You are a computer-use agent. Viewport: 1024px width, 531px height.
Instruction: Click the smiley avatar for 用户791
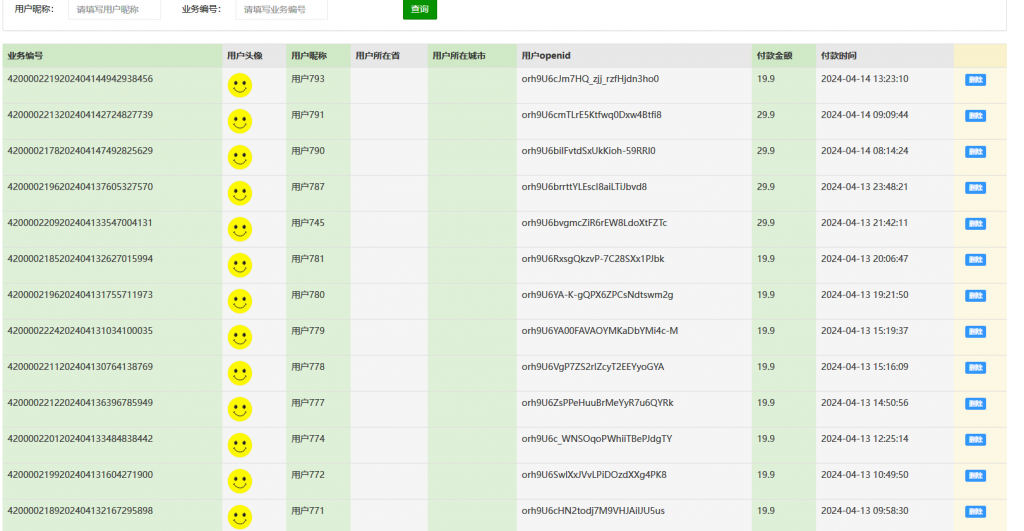(240, 122)
